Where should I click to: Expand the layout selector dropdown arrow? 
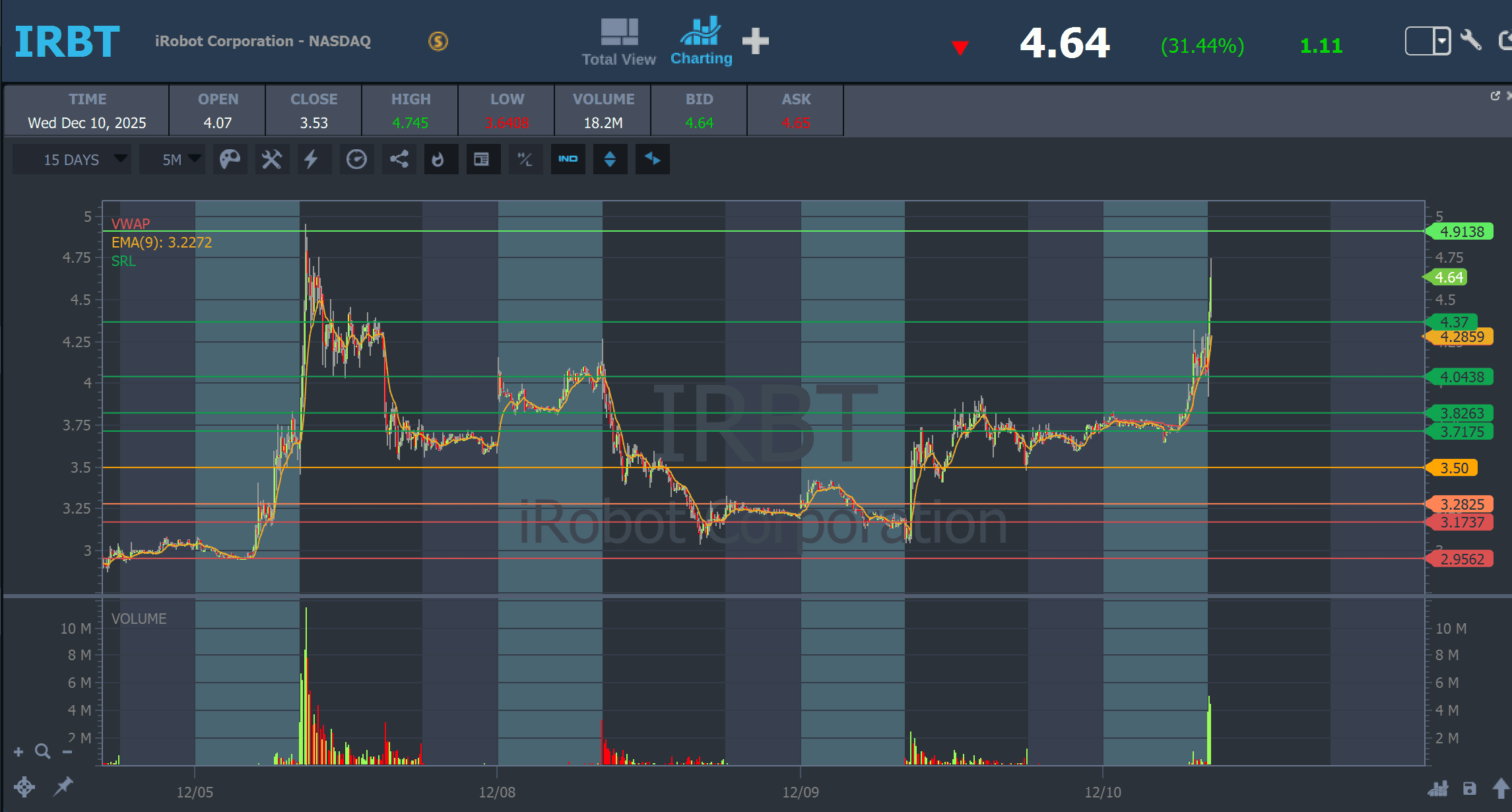[x=1442, y=42]
